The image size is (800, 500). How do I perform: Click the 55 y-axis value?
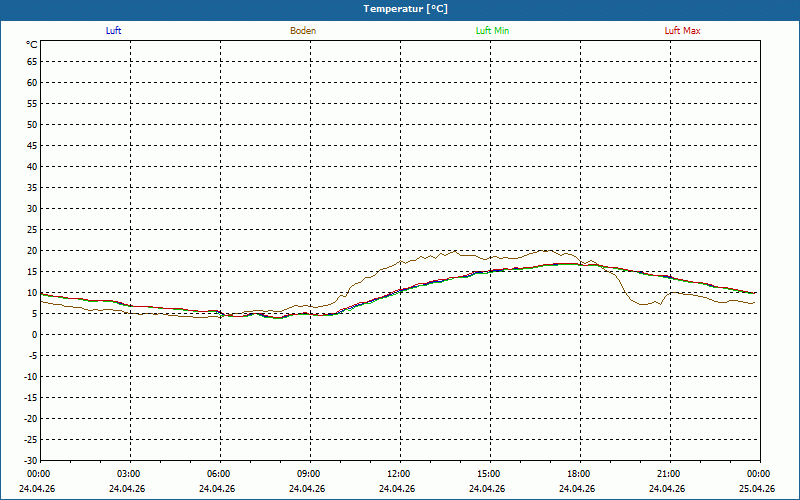[x=32, y=104]
